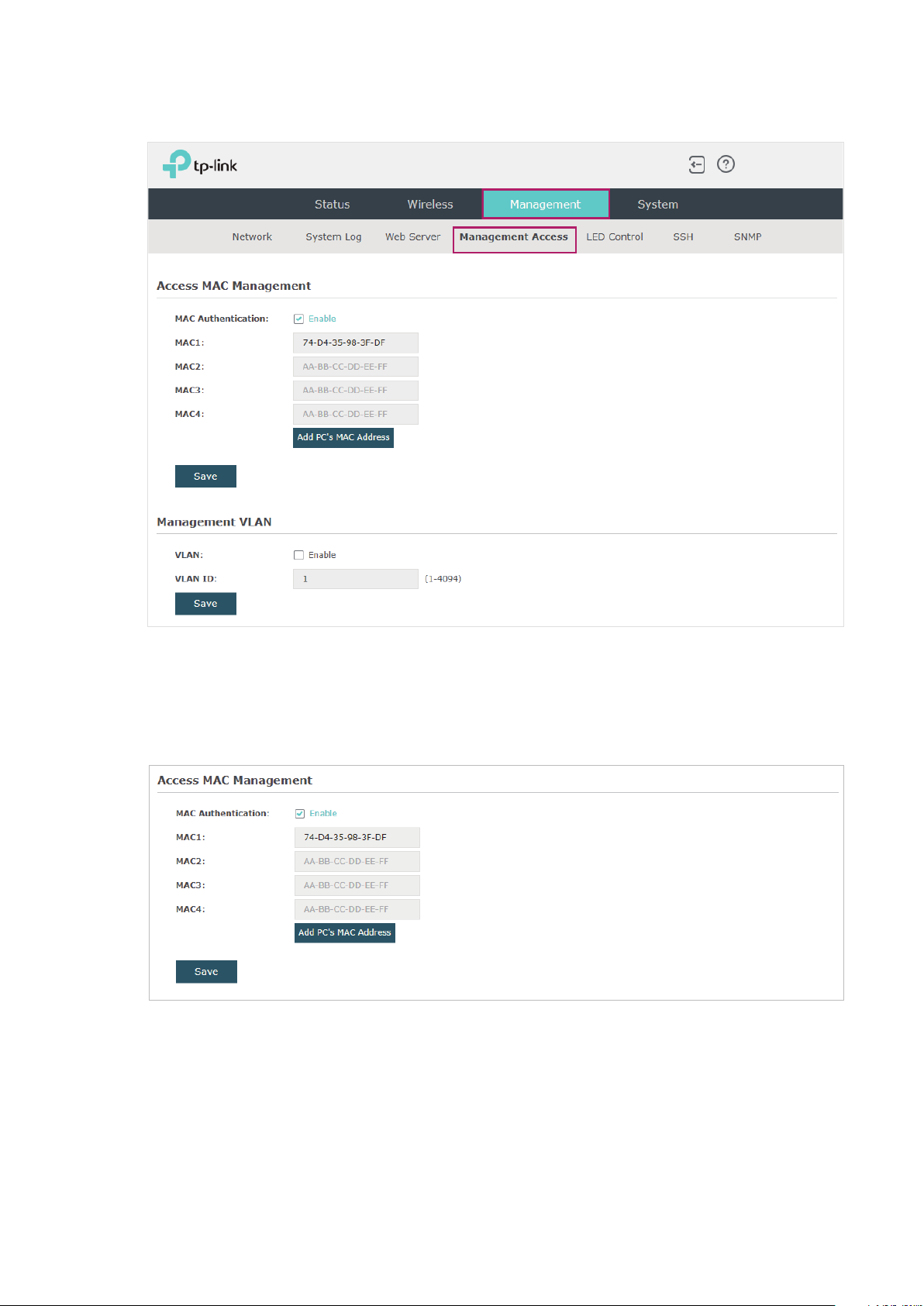Open LED Control submenu

coord(615,237)
